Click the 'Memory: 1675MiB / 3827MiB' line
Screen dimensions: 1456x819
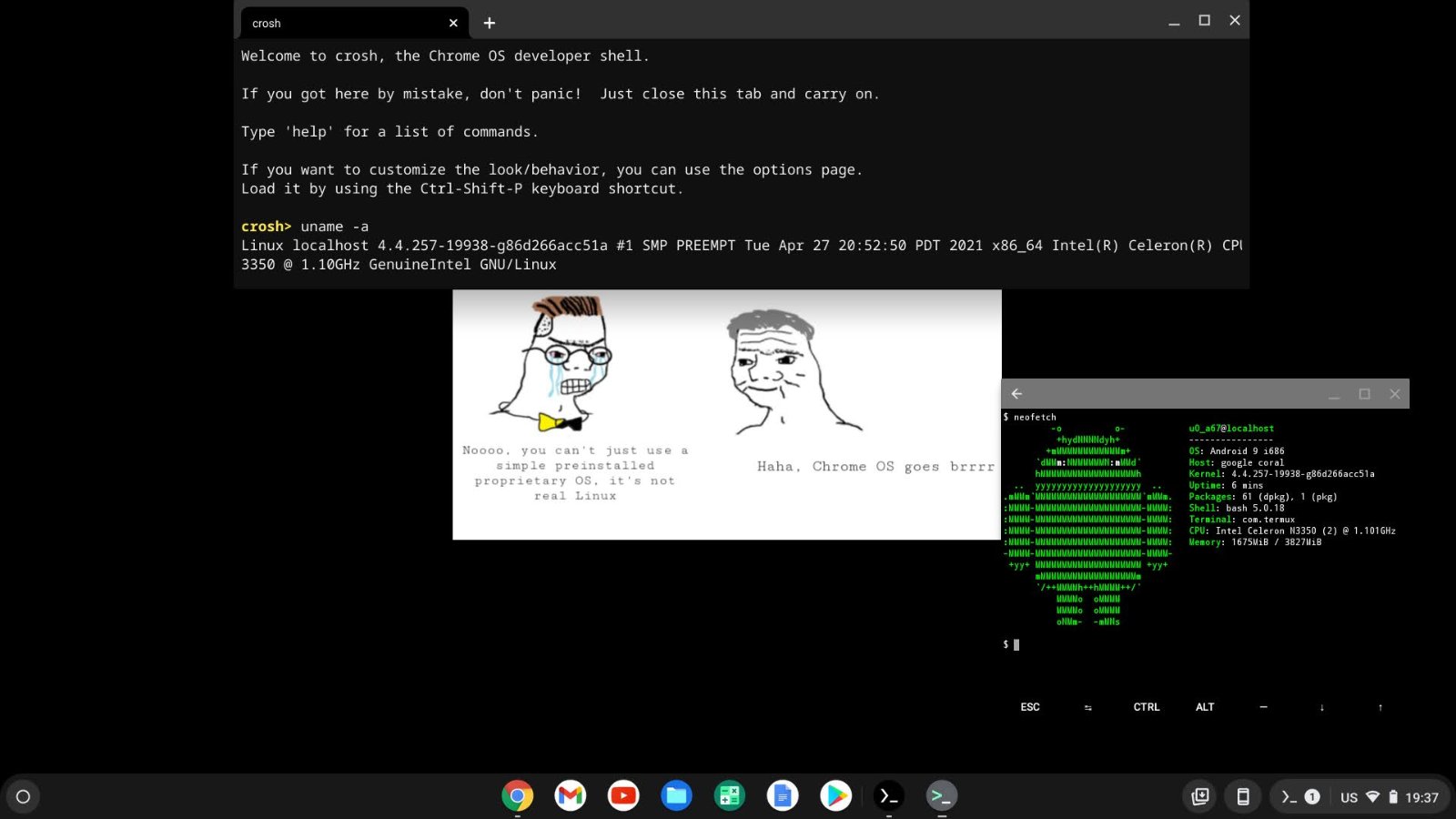(1255, 542)
